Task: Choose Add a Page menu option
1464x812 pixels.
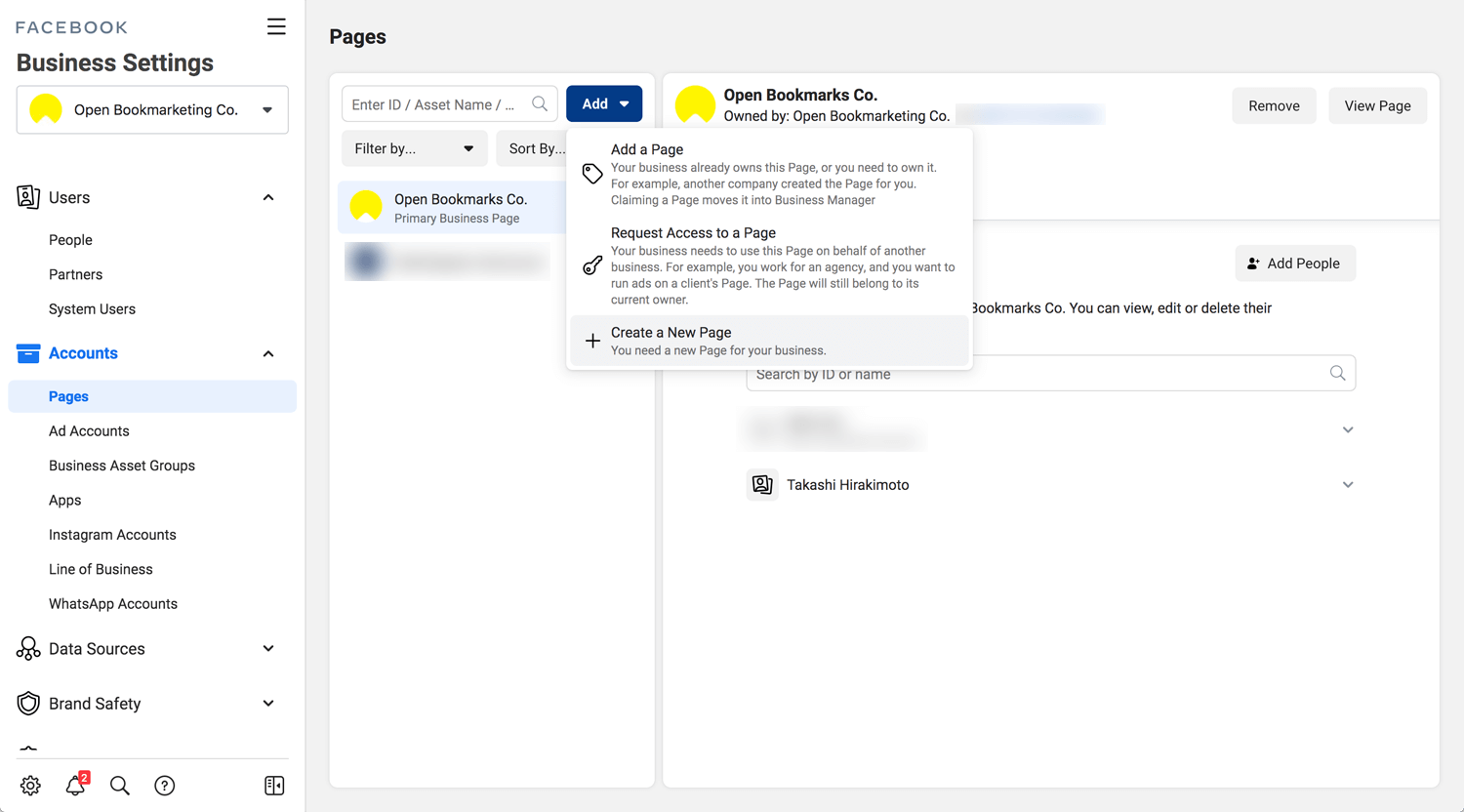Action: point(769,174)
